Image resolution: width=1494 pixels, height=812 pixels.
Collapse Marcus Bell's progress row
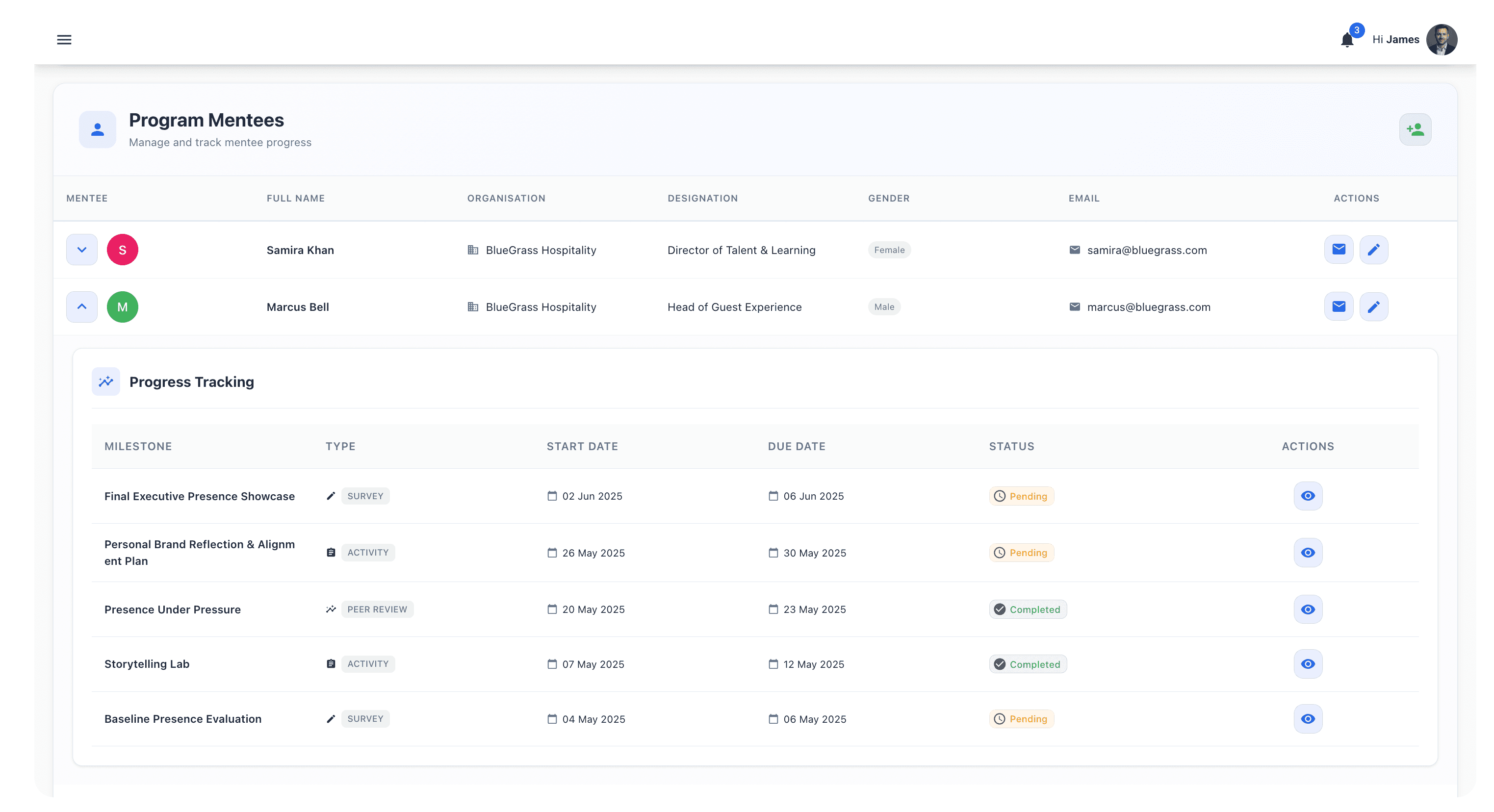(x=82, y=306)
